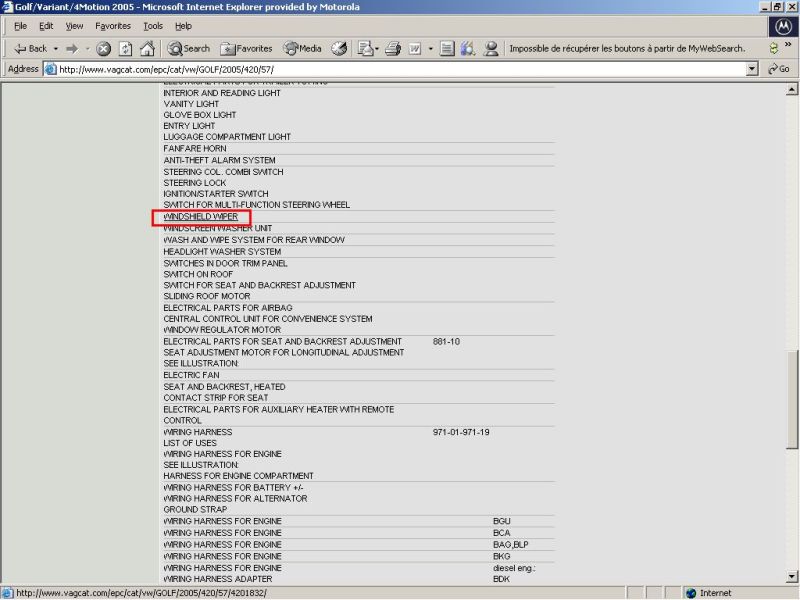The height and width of the screenshot is (600, 800).
Task: Select INTERIOR AND READING LIGHT row
Action: pos(222,93)
